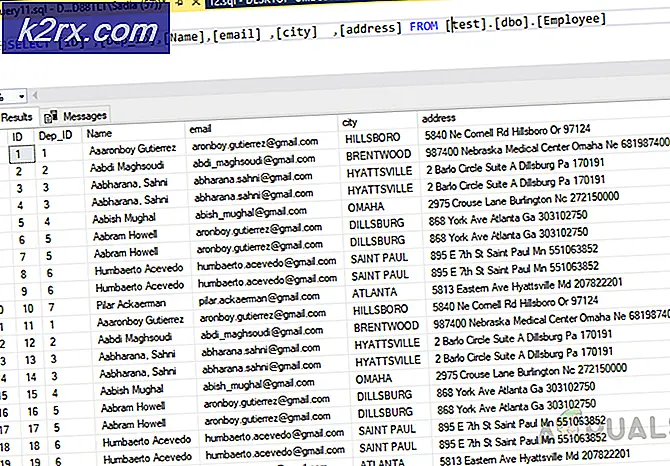Select the city column header
Viewport: 670px width, 466px height.
350,123
